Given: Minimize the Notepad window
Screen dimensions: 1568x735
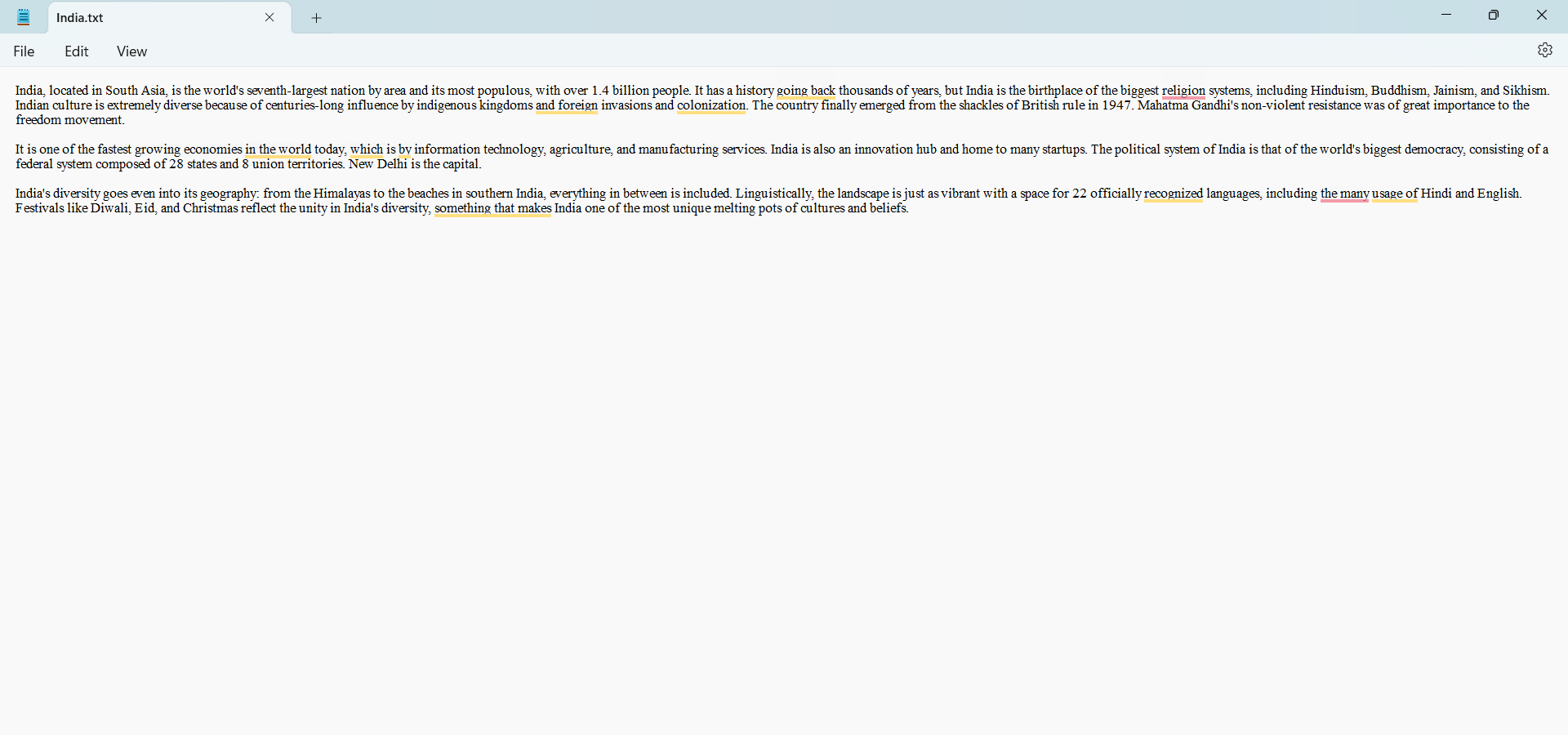Looking at the screenshot, I should point(1446,16).
